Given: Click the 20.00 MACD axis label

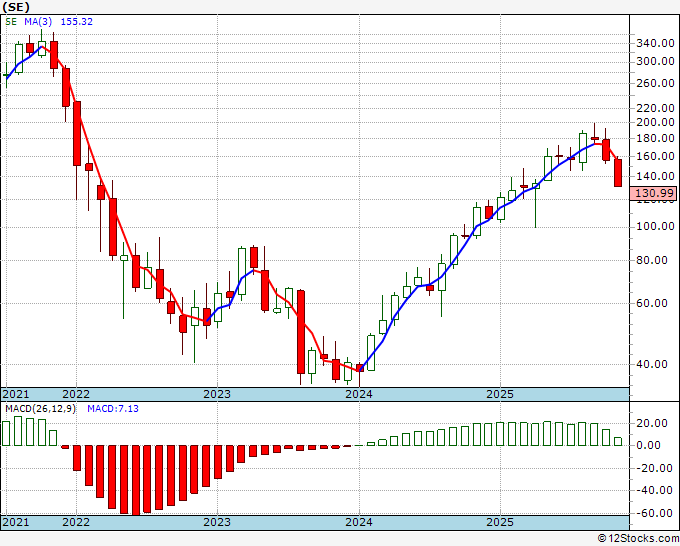Looking at the screenshot, I should click(x=652, y=423).
